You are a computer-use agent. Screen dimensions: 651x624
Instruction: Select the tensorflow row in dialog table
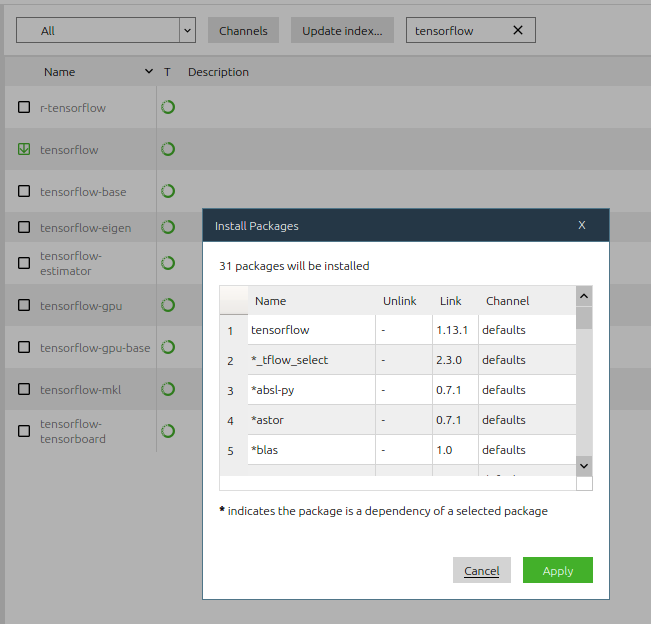(x=398, y=330)
